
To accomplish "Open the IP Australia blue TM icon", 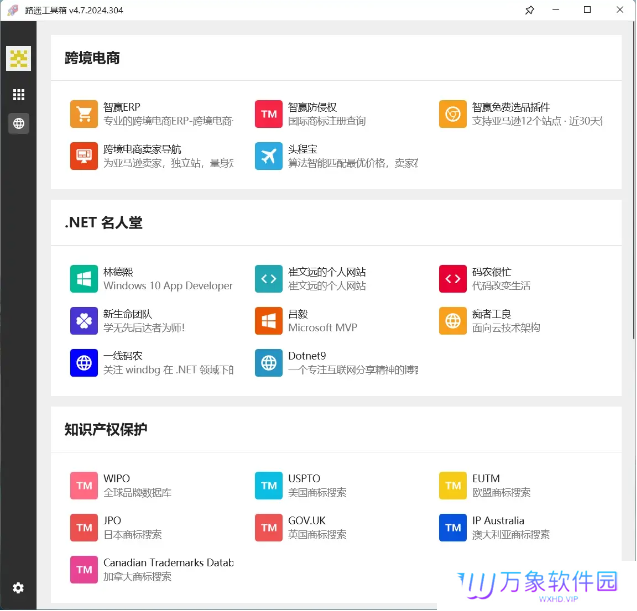I will (x=453, y=528).
